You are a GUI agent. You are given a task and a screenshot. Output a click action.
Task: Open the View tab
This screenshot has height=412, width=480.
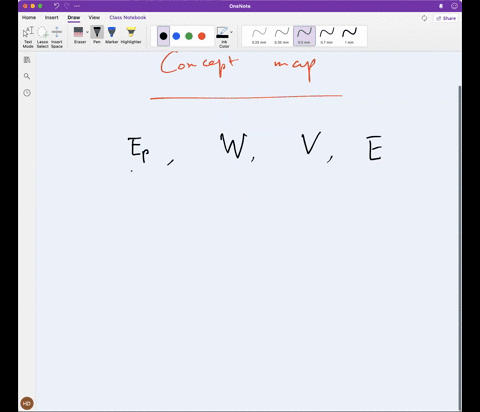tap(94, 17)
